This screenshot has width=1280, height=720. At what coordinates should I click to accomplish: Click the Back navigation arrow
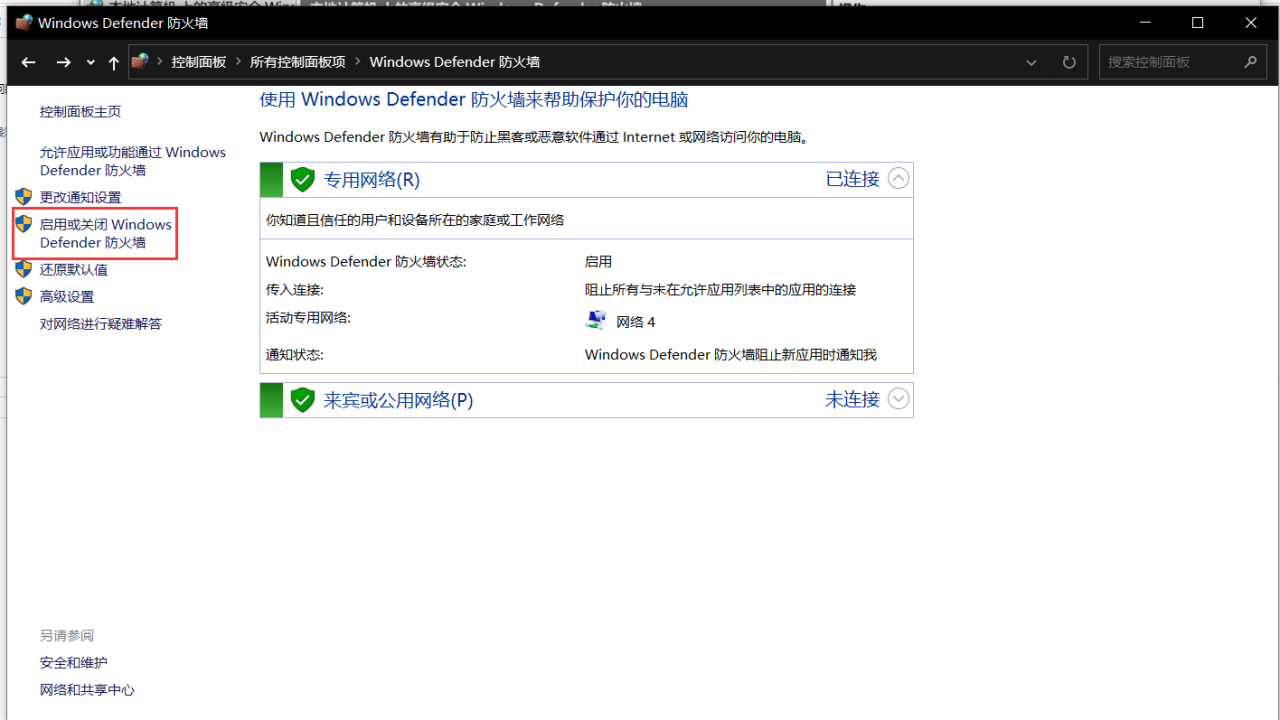click(x=29, y=62)
